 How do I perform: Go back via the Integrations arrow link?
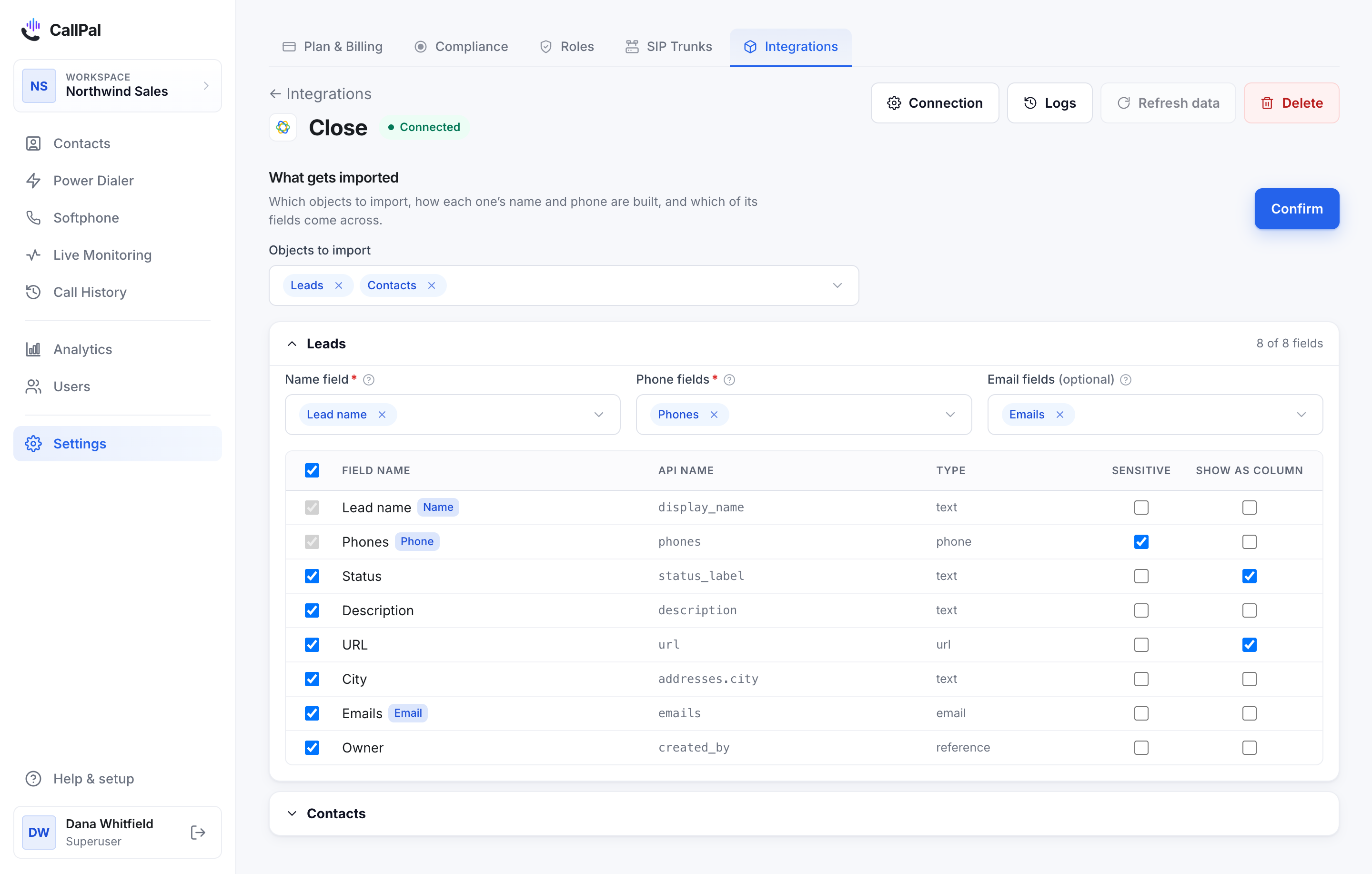[320, 93]
